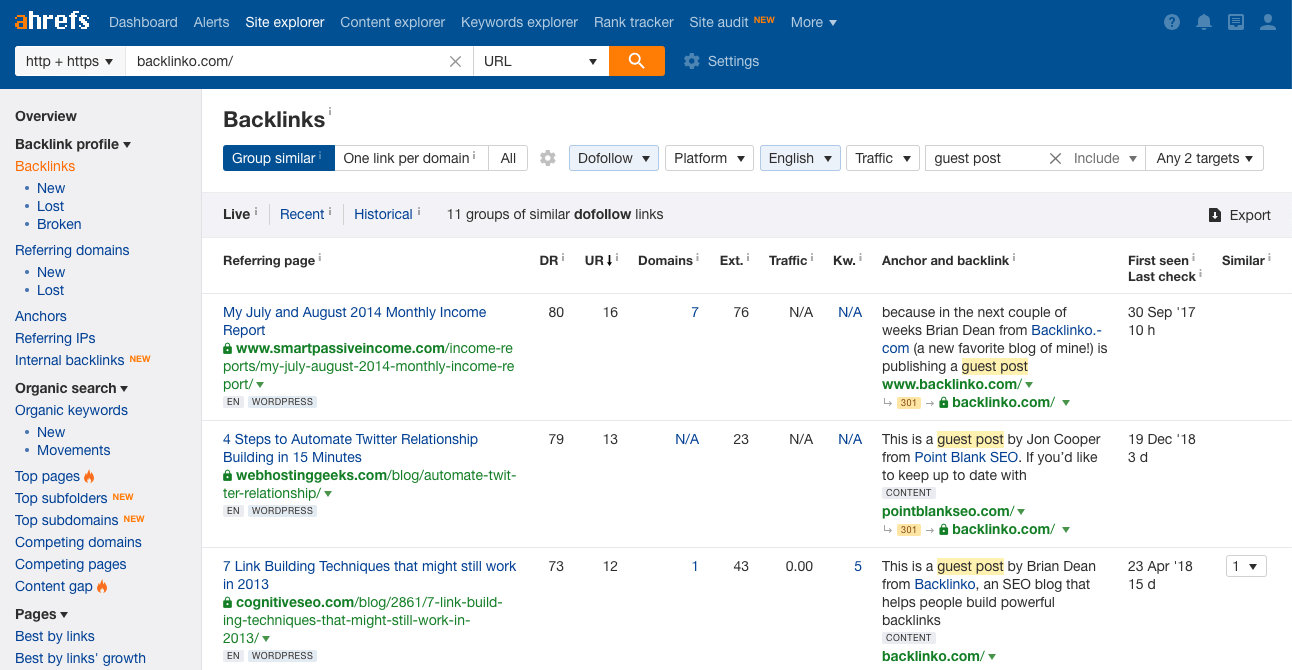The image size is (1292, 670).
Task: Click the info icon beside the DR column
Action: pyautogui.click(x=563, y=258)
